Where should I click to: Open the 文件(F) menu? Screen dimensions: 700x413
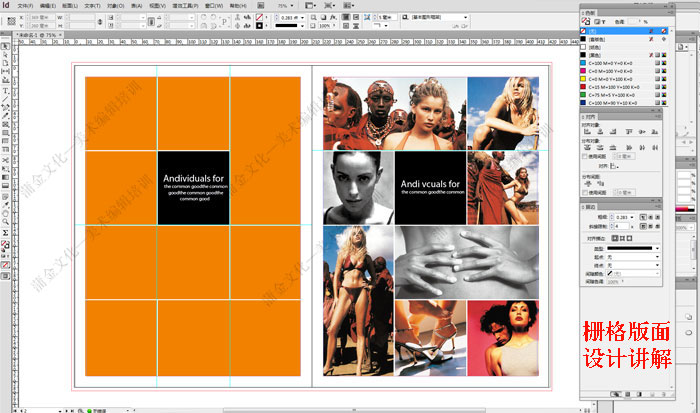(25, 6)
